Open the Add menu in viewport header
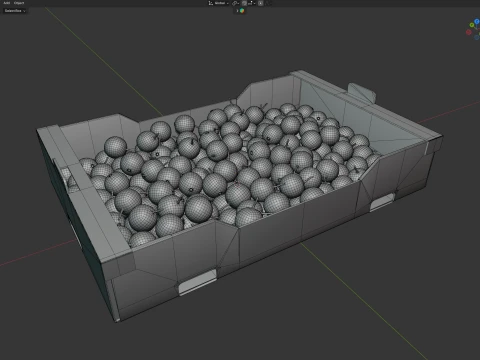 click(x=6, y=3)
